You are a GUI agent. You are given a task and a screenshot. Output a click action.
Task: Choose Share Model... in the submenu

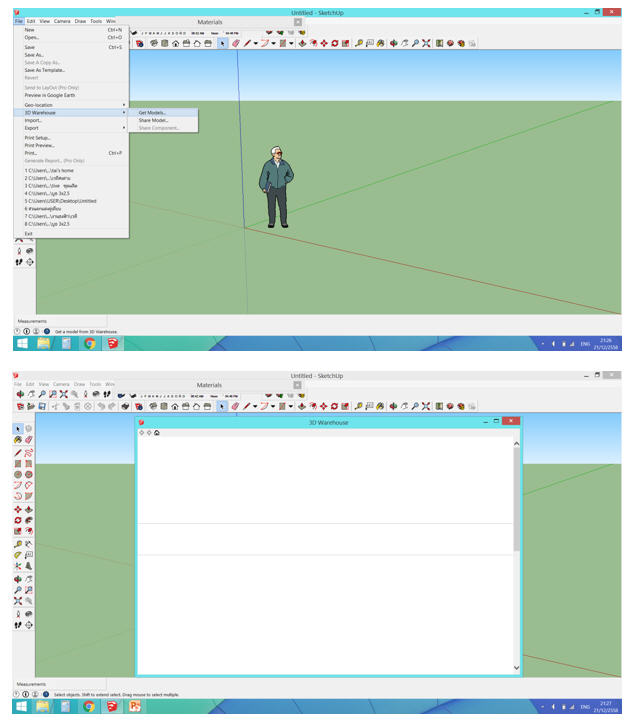click(163, 121)
